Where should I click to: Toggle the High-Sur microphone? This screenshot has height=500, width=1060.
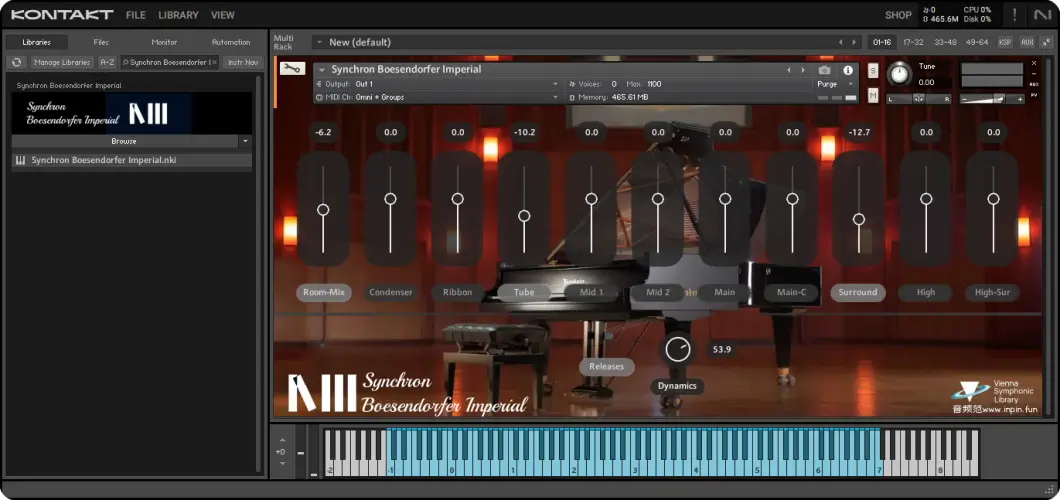tap(992, 293)
